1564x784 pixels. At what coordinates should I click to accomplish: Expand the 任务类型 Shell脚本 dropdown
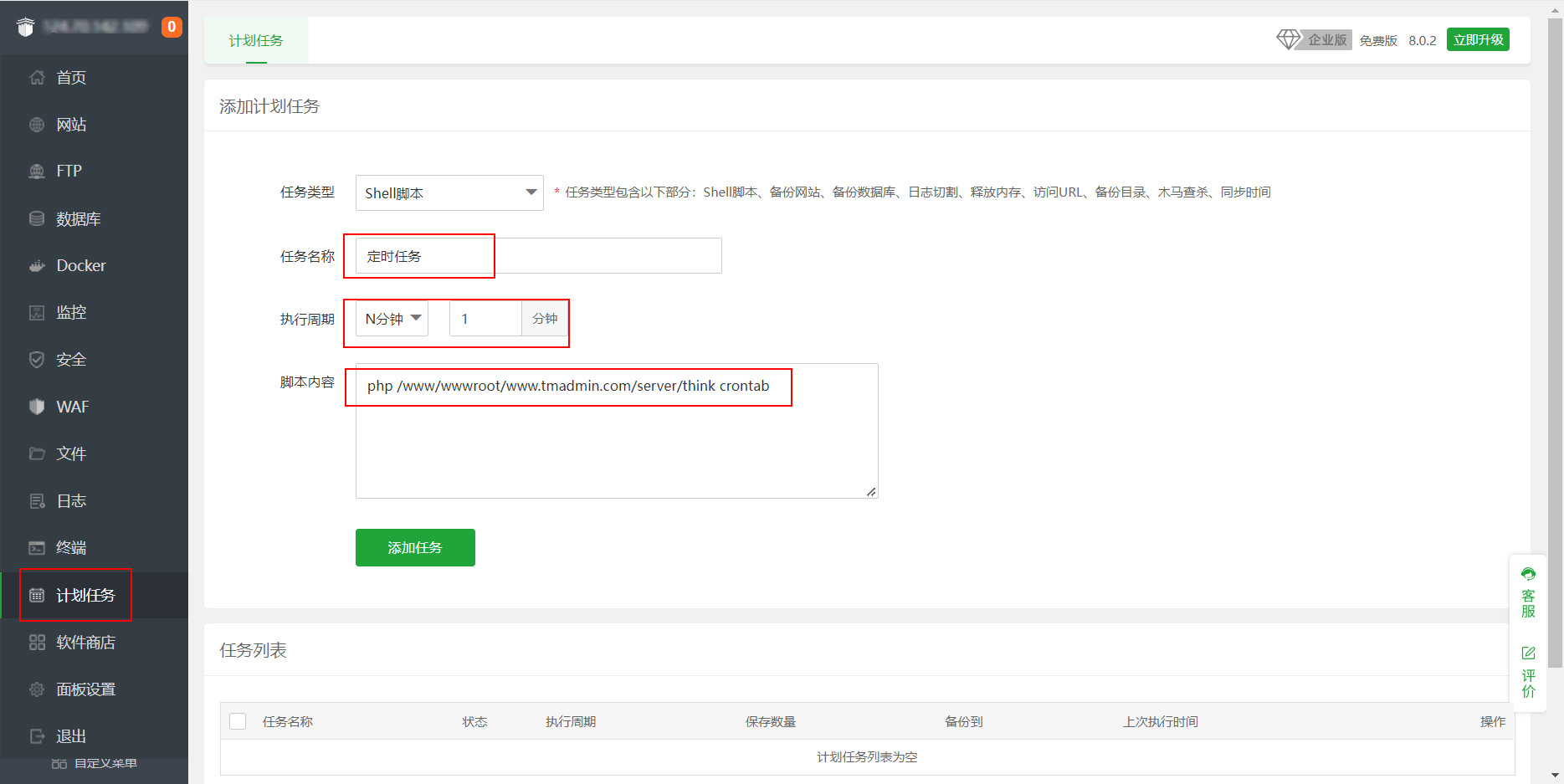[x=449, y=192]
